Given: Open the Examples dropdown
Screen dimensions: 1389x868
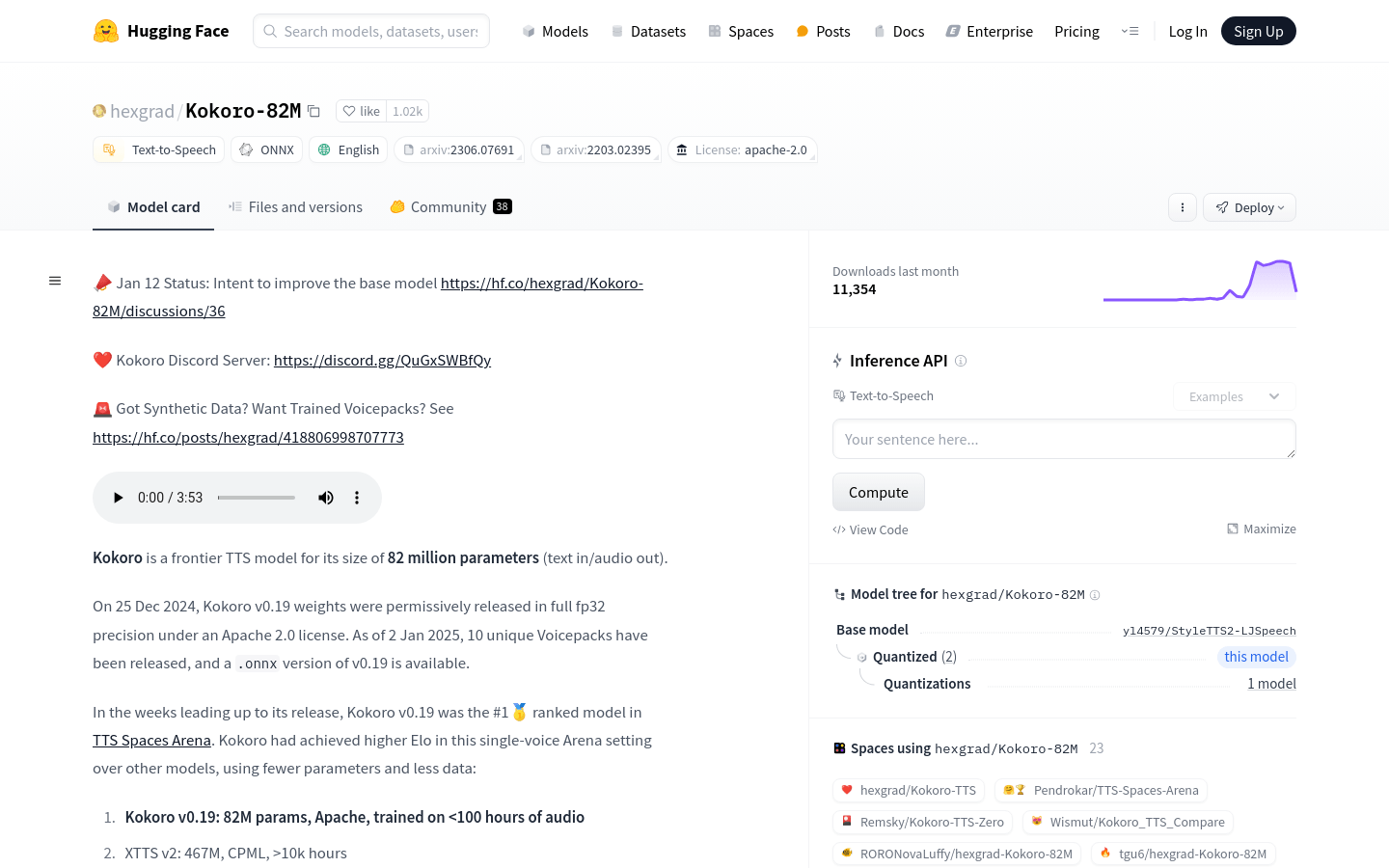Looking at the screenshot, I should 1234,396.
